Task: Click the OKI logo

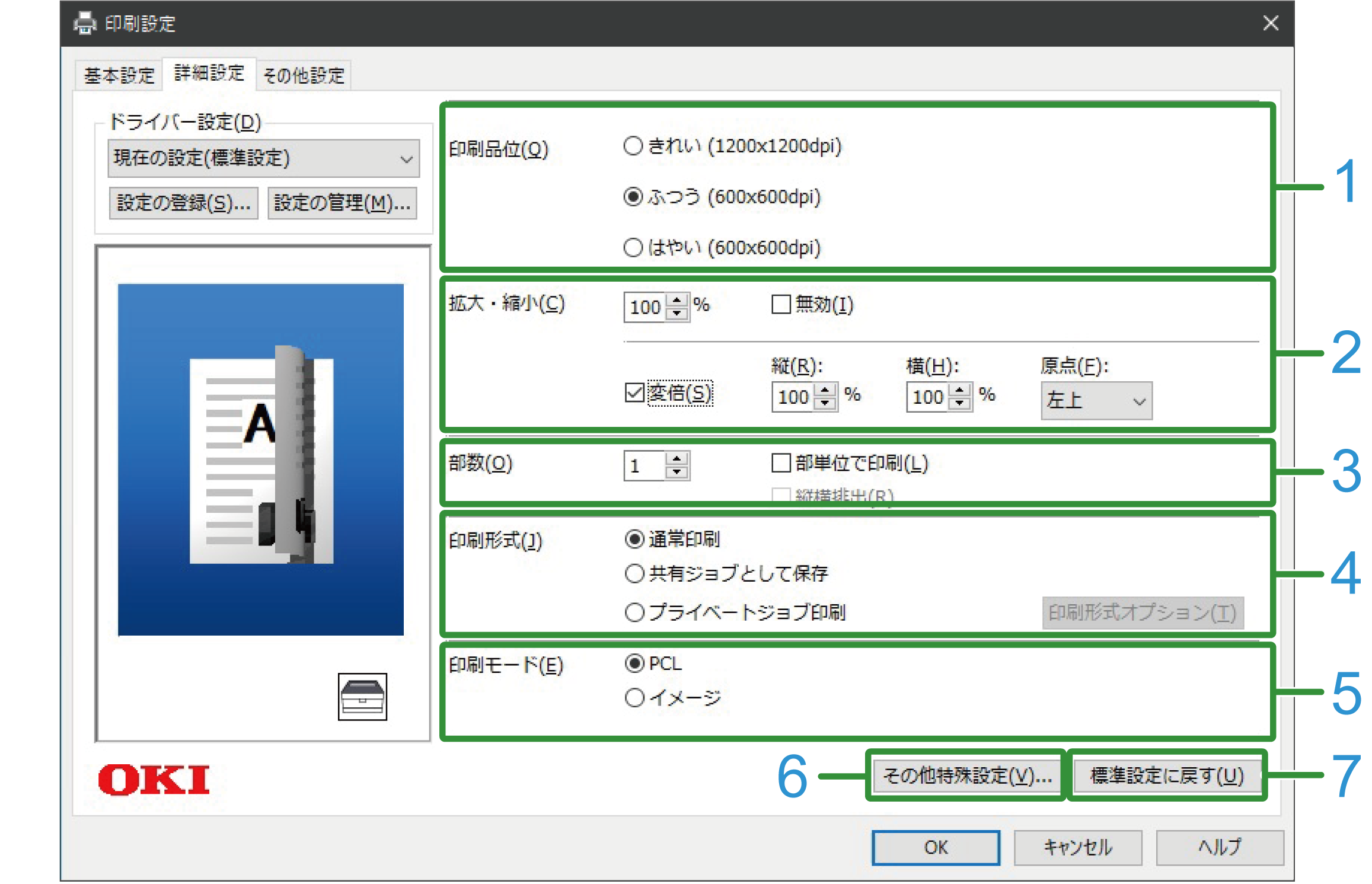Action: (152, 778)
